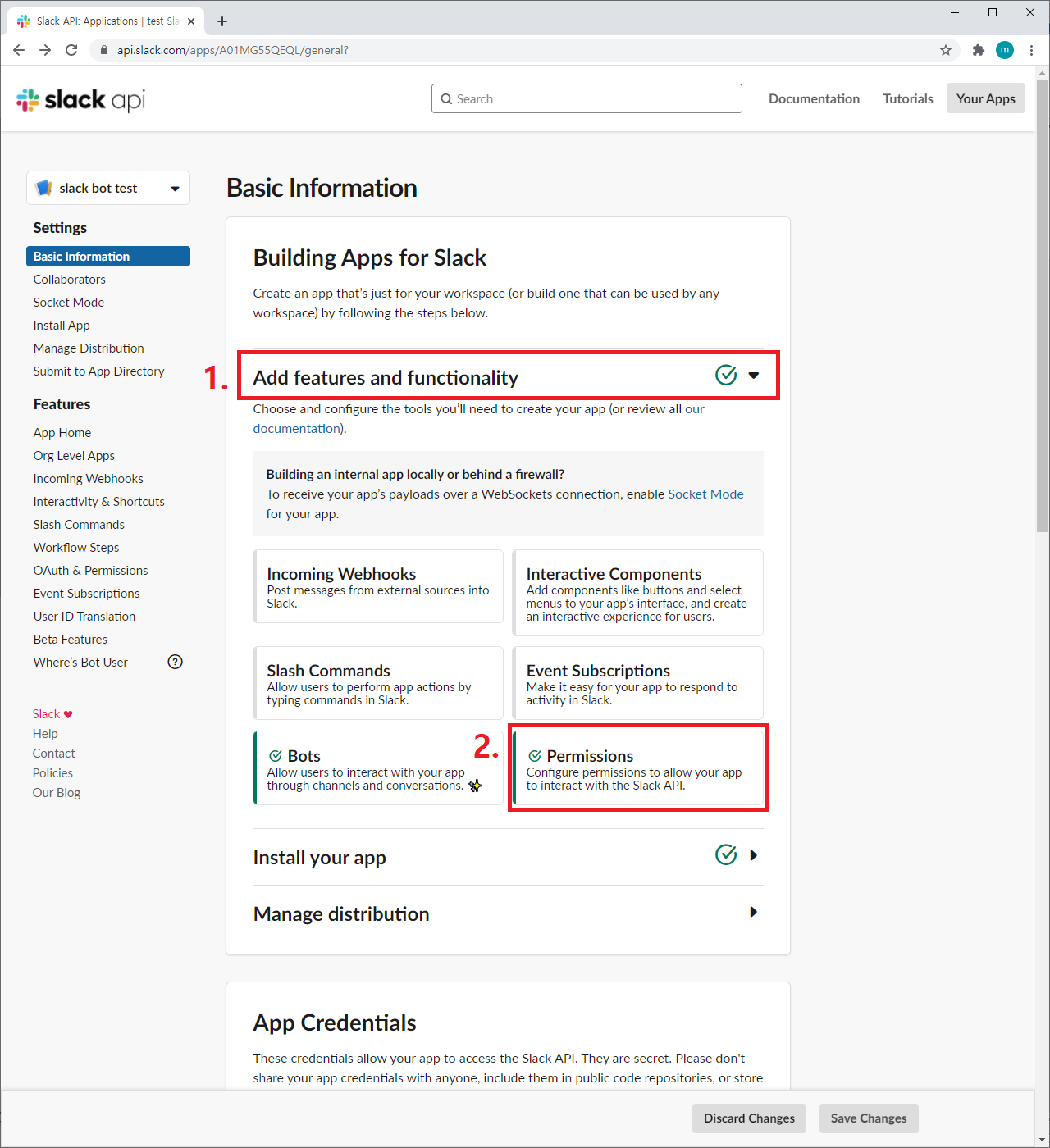Screen dimensions: 1050x1148
Task: Click into the Search field
Action: 587,98
